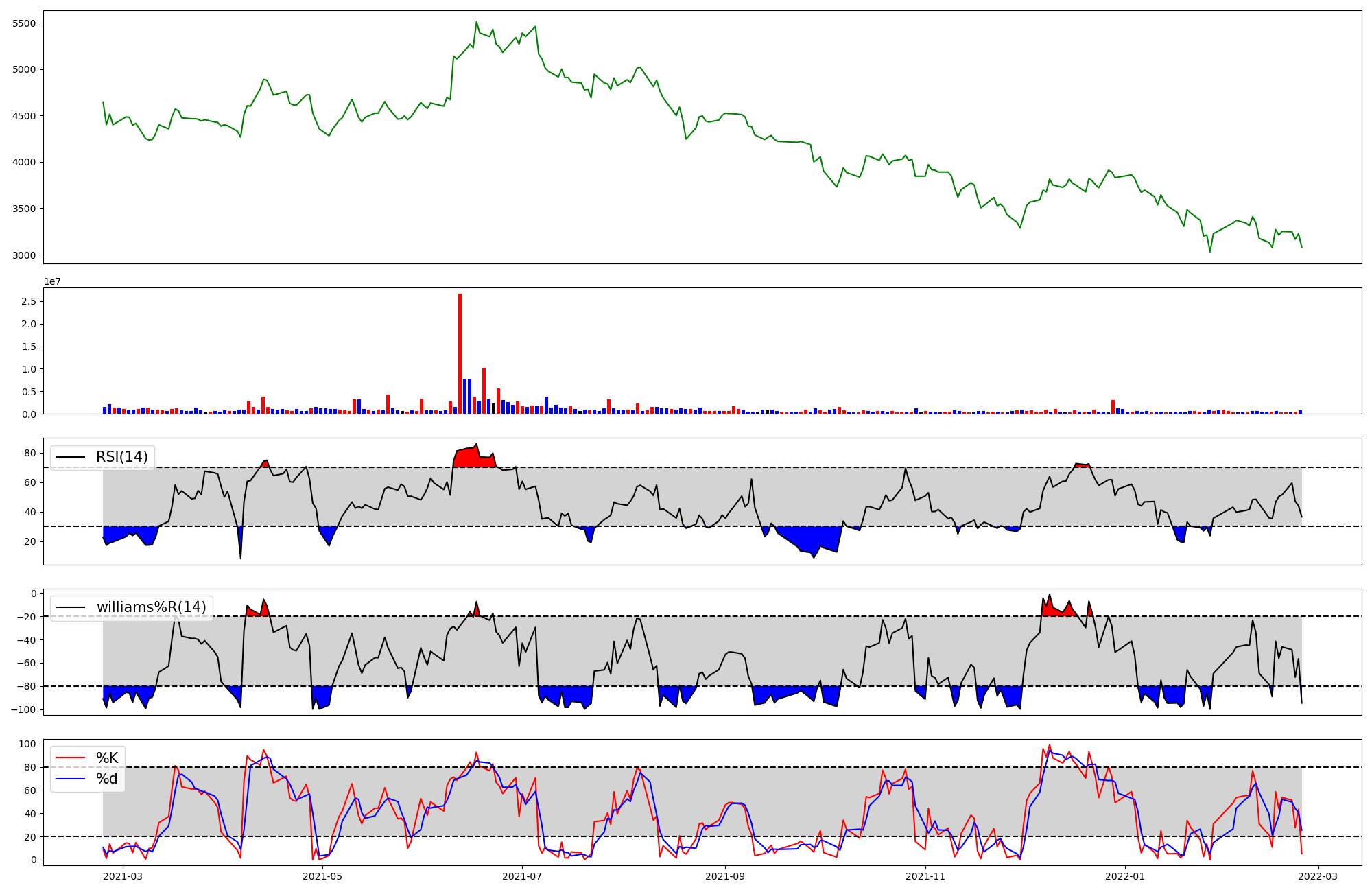Click the 2022-01 date axis label

[x=1125, y=876]
